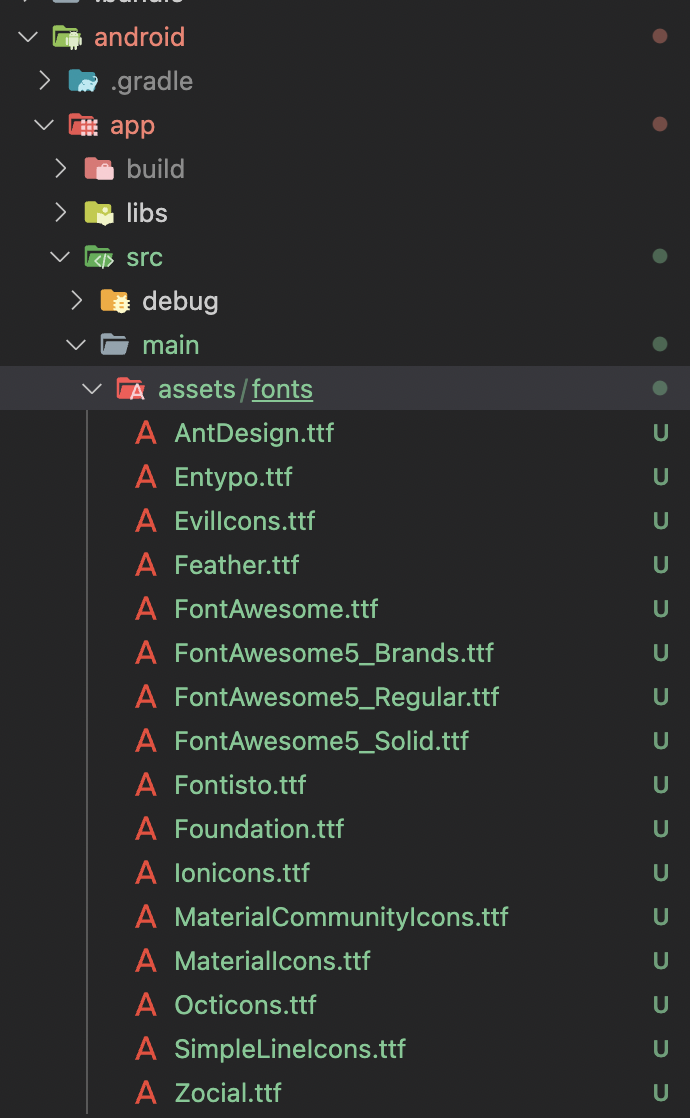Click the font icon beside FontAwesome.ttf

click(146, 609)
